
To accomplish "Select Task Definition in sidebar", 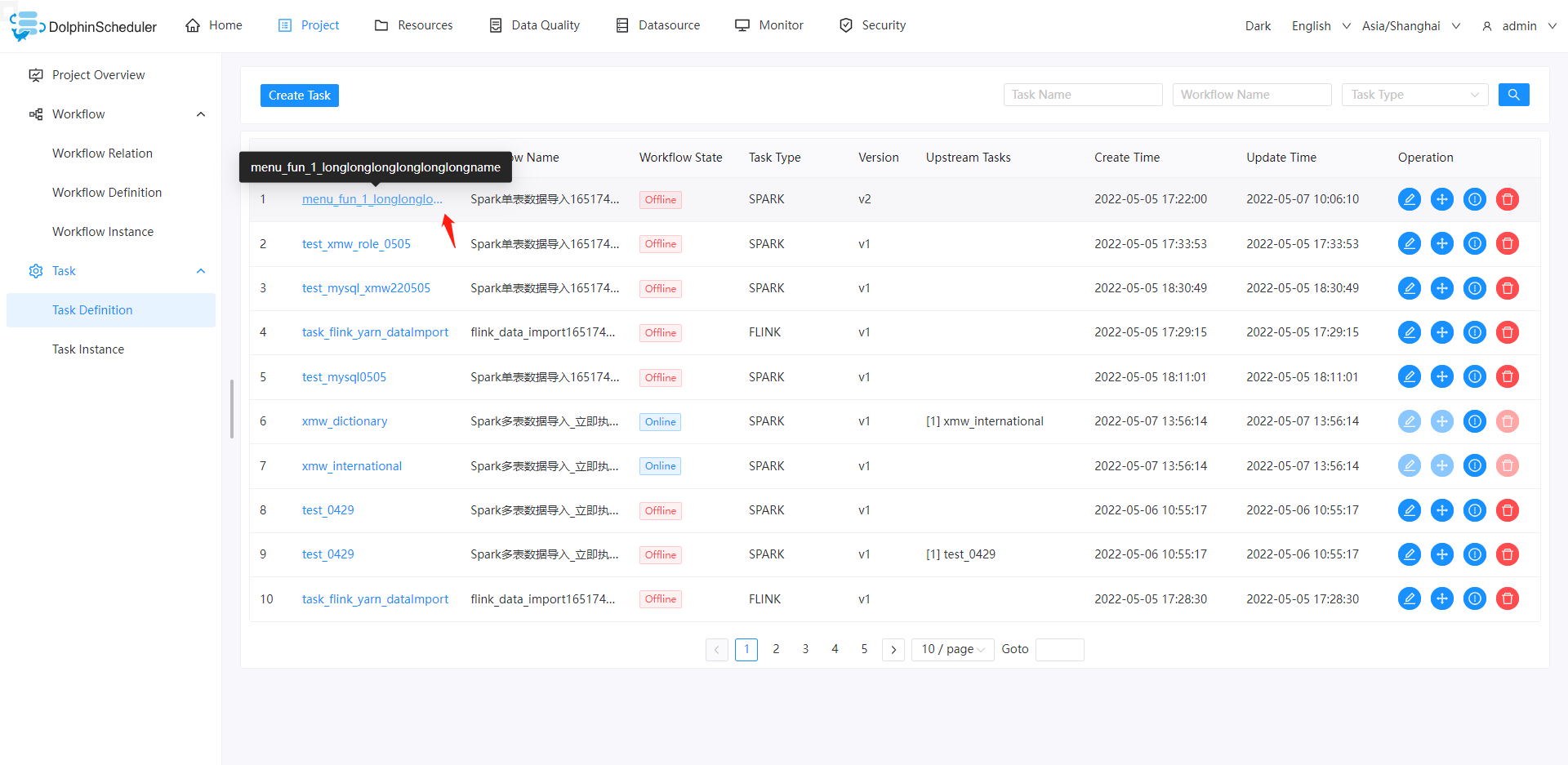I will tap(111, 310).
